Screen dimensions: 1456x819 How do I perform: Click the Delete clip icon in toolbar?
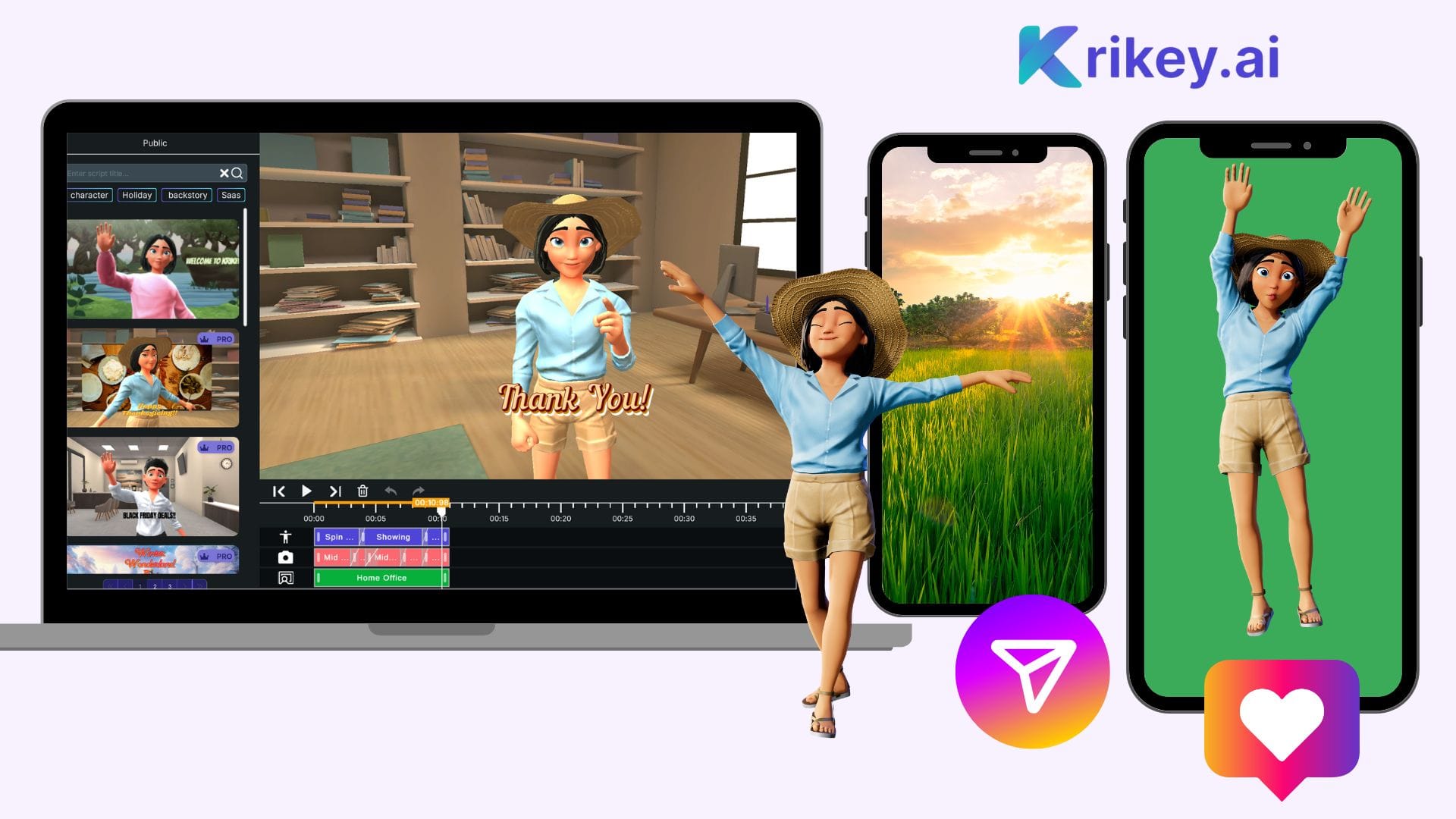tap(363, 491)
